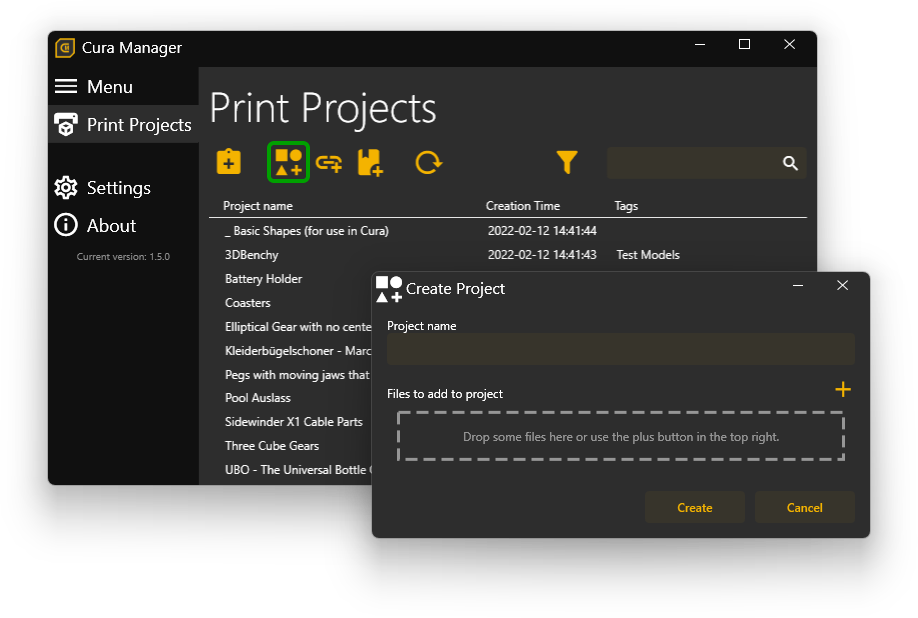Select Pegs with moving jaws project
The height and width of the screenshot is (618, 918).
click(x=297, y=375)
